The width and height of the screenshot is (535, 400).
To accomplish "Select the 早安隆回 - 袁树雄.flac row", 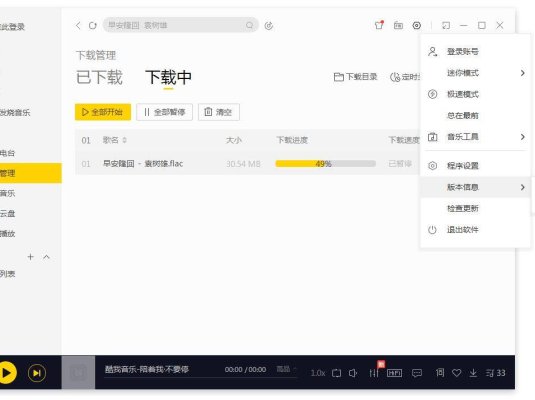I will click(x=247, y=164).
